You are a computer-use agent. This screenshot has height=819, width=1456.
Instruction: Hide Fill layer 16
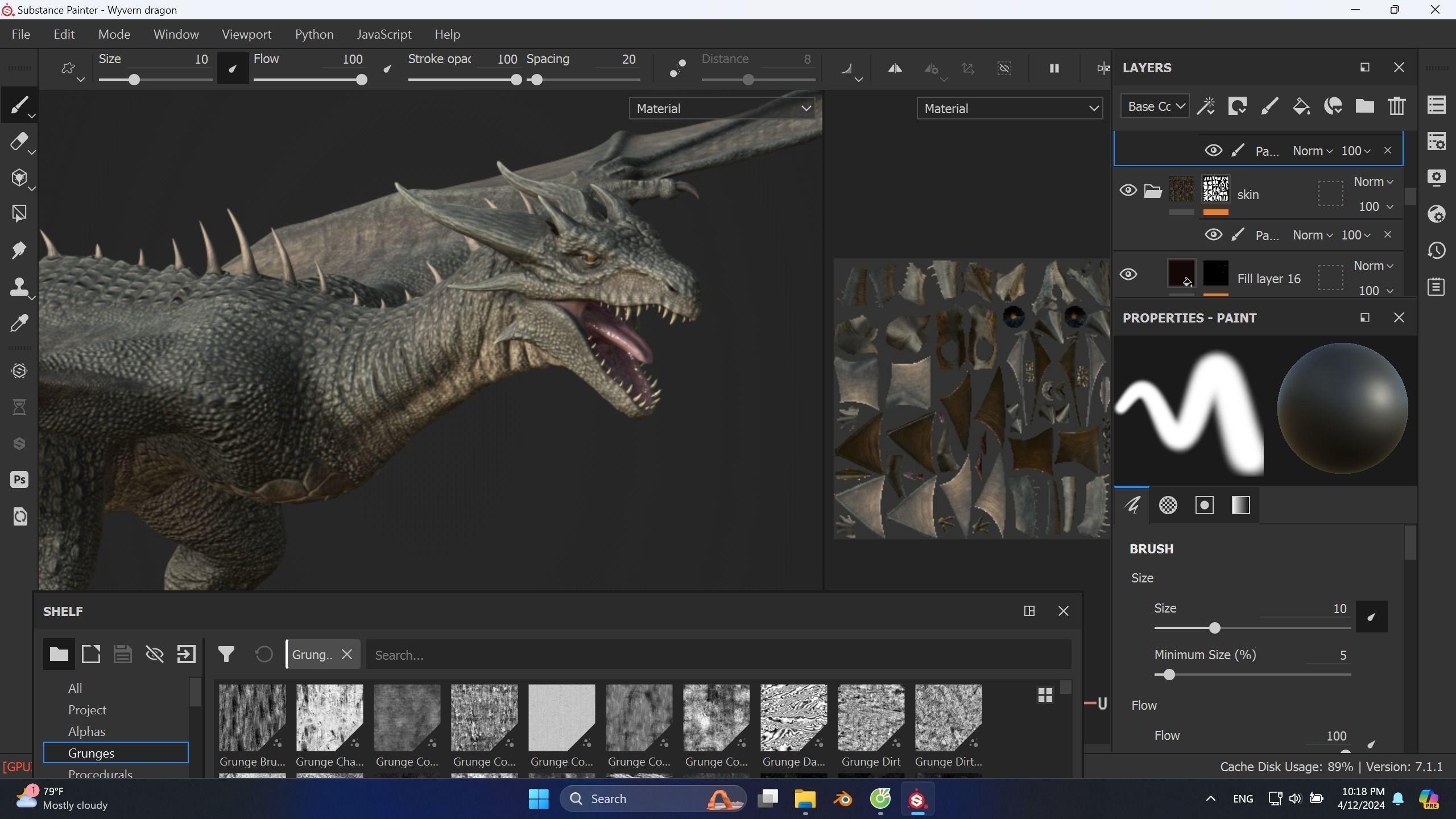(x=1128, y=275)
